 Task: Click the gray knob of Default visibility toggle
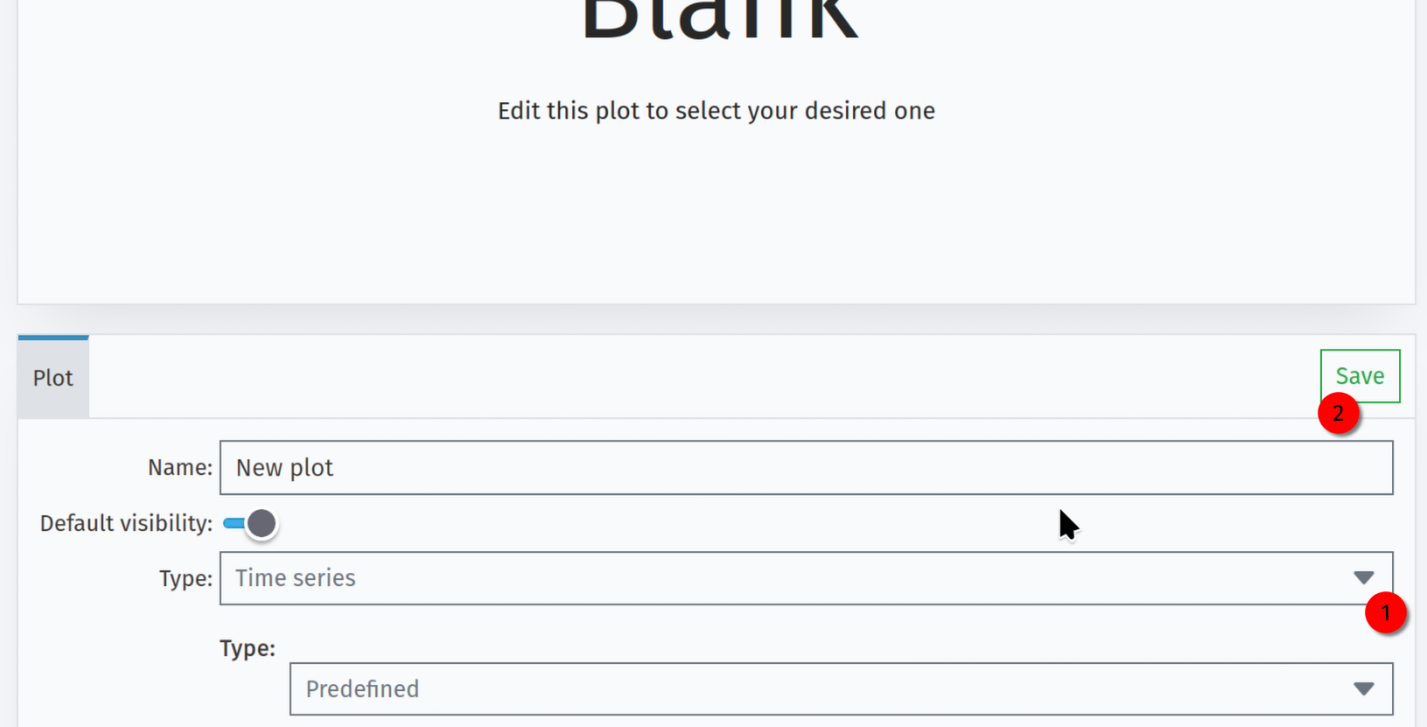tap(262, 523)
